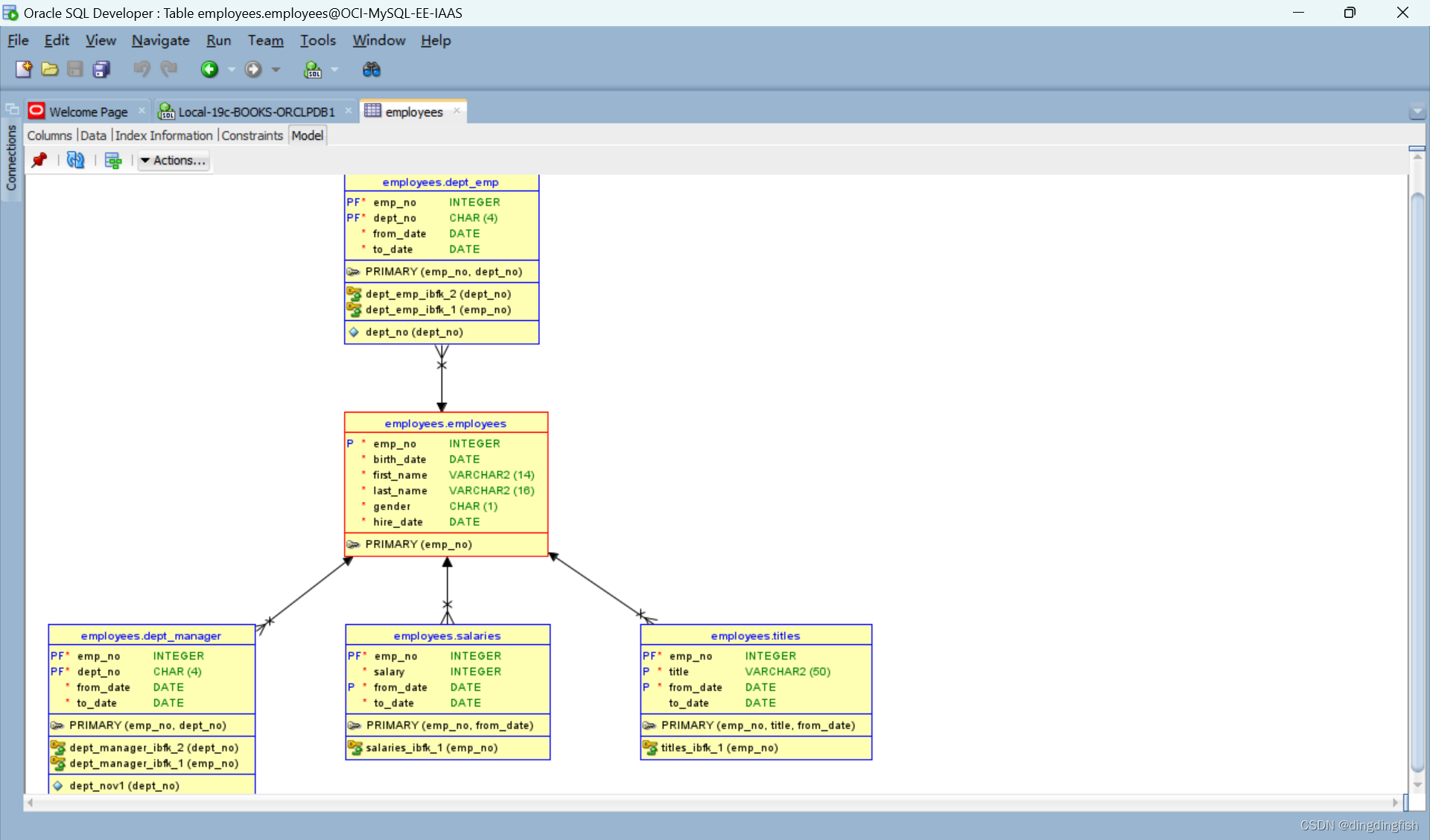Switch to the Local-19c-BOOKS-ORCLPDB1 tab
1430x840 pixels.
coord(255,112)
